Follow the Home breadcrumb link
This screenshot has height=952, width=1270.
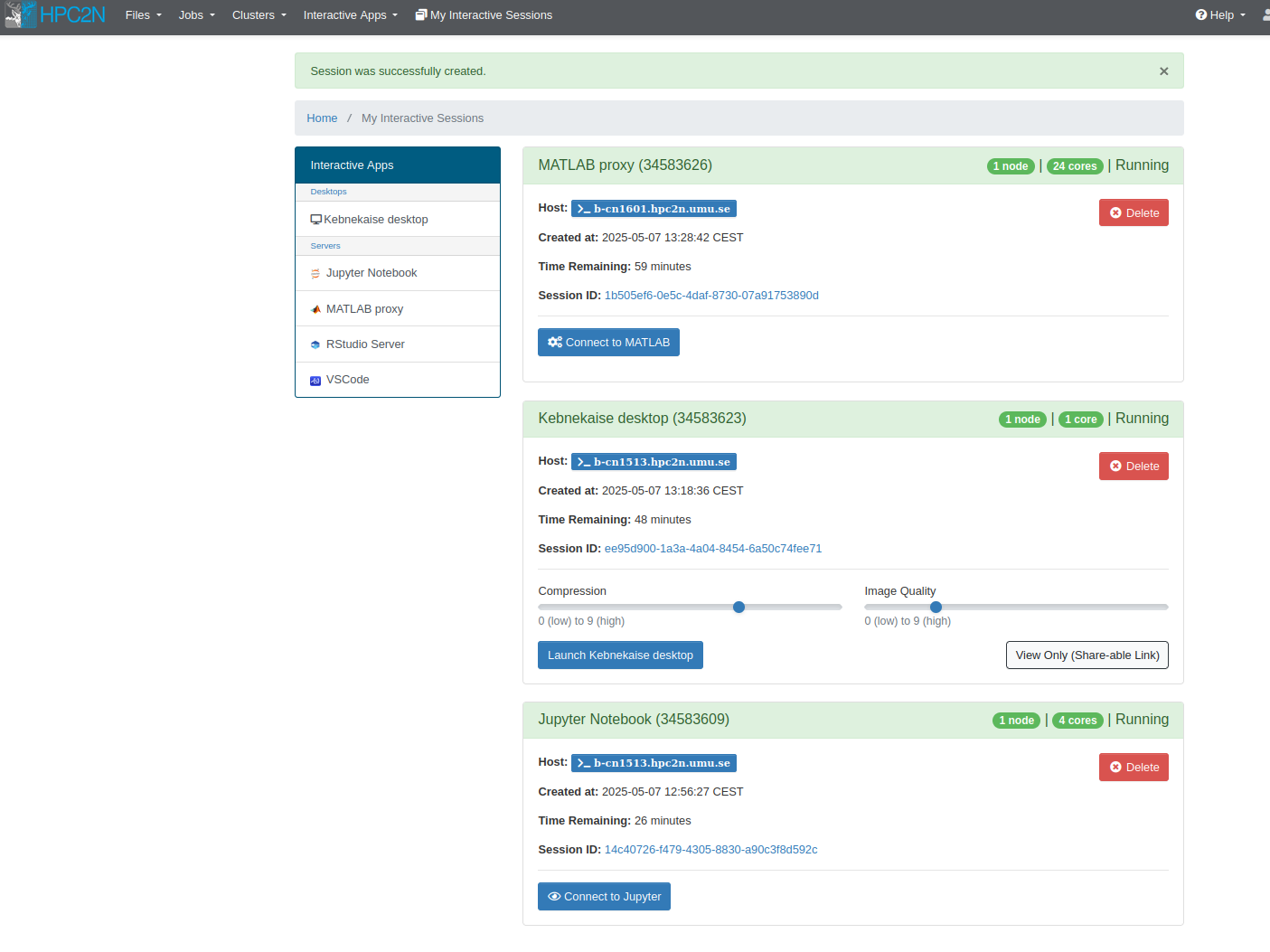(x=322, y=118)
